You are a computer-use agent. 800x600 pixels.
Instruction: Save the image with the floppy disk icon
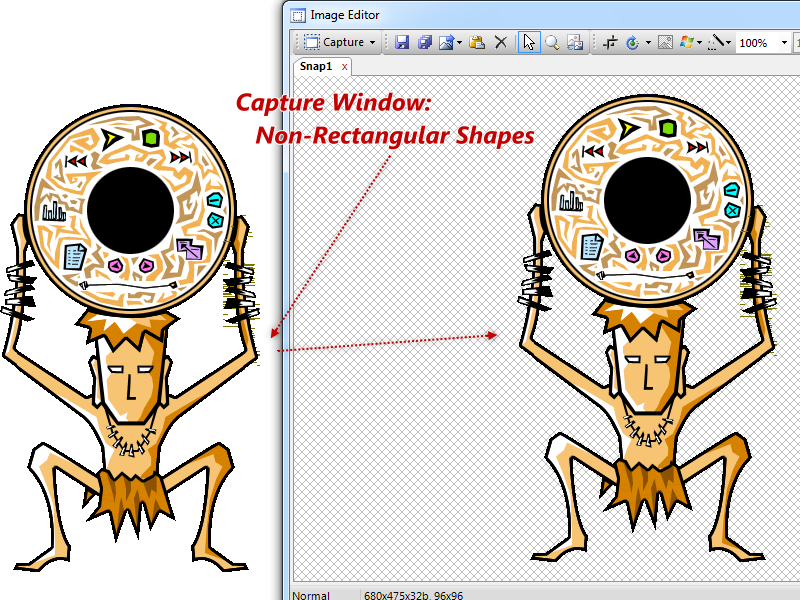(402, 42)
